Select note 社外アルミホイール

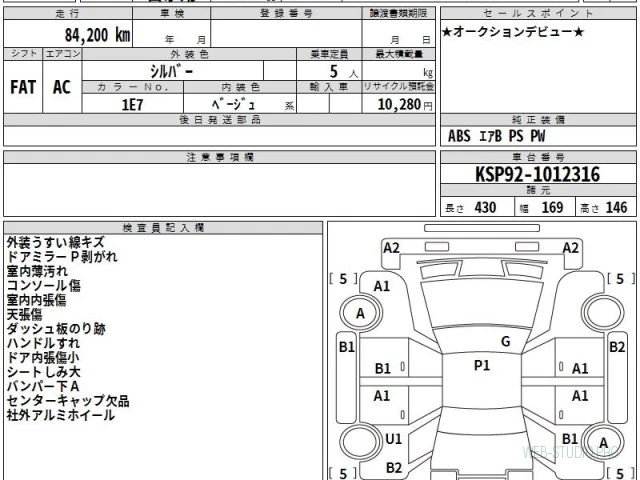60,415
